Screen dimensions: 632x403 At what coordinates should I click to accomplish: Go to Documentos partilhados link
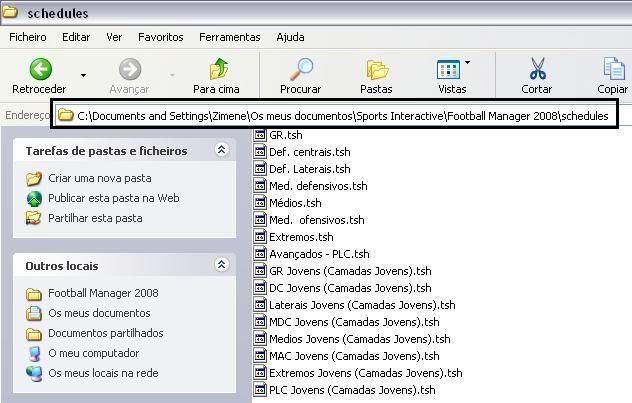coord(106,333)
